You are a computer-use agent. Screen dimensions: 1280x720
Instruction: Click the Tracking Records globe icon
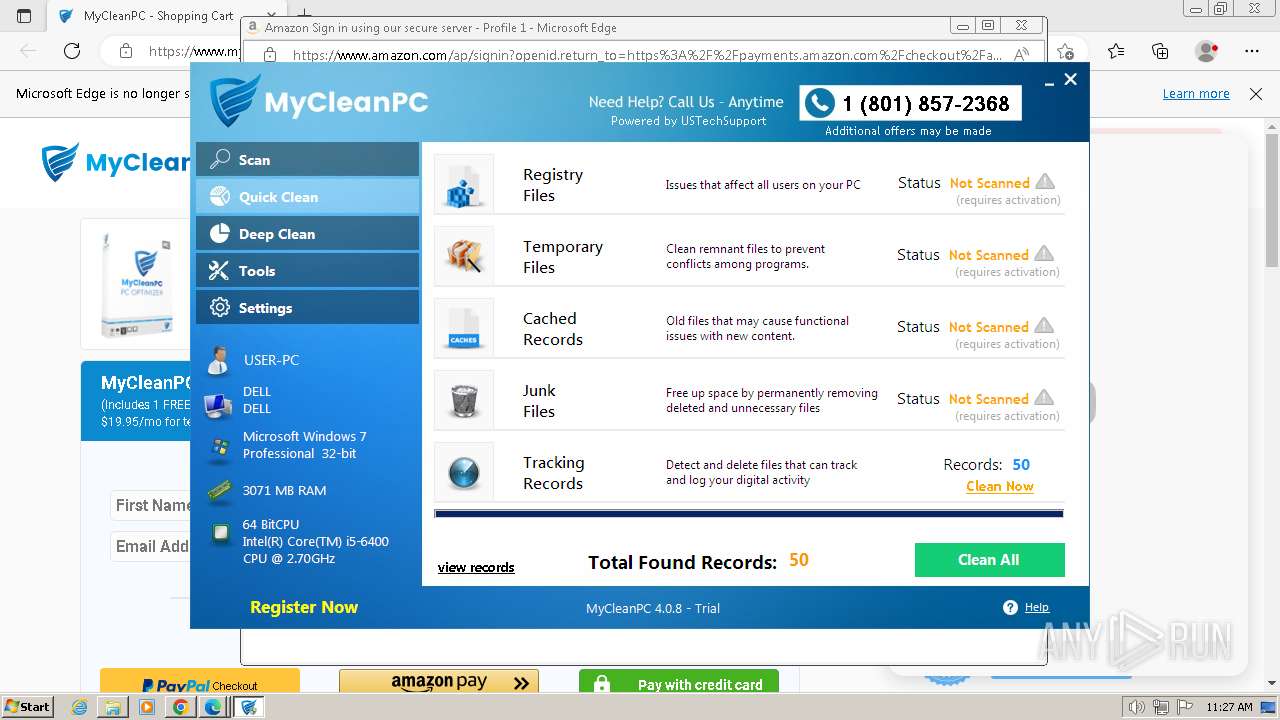464,472
